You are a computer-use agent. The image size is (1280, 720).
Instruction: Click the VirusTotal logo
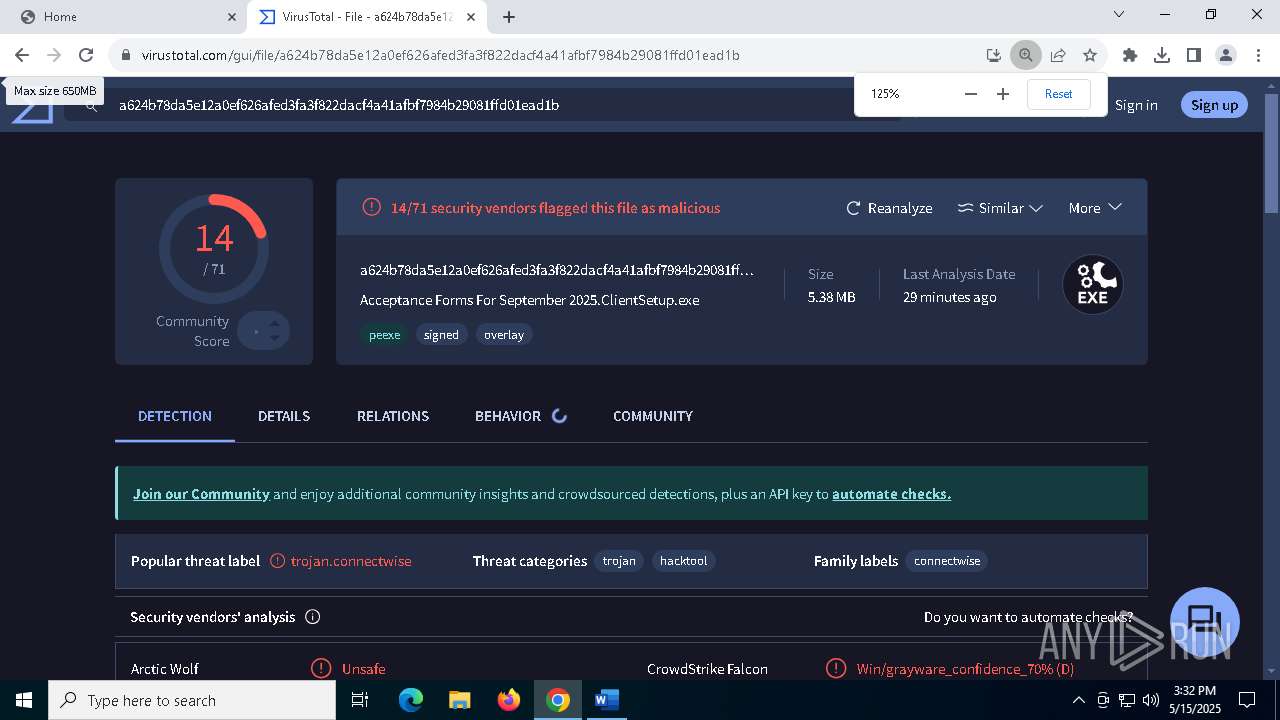32,112
